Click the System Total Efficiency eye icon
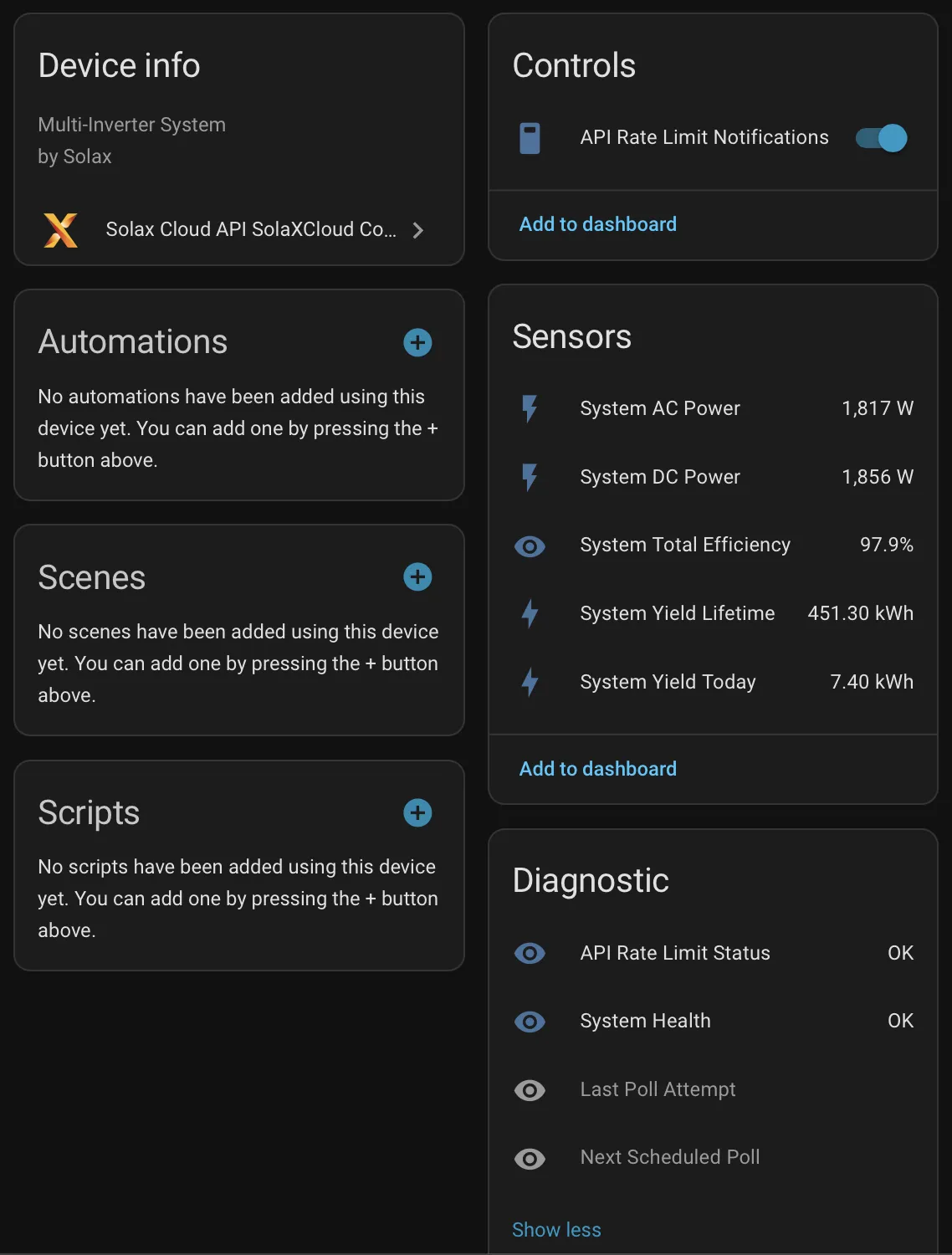Image resolution: width=952 pixels, height=1255 pixels. (530, 546)
